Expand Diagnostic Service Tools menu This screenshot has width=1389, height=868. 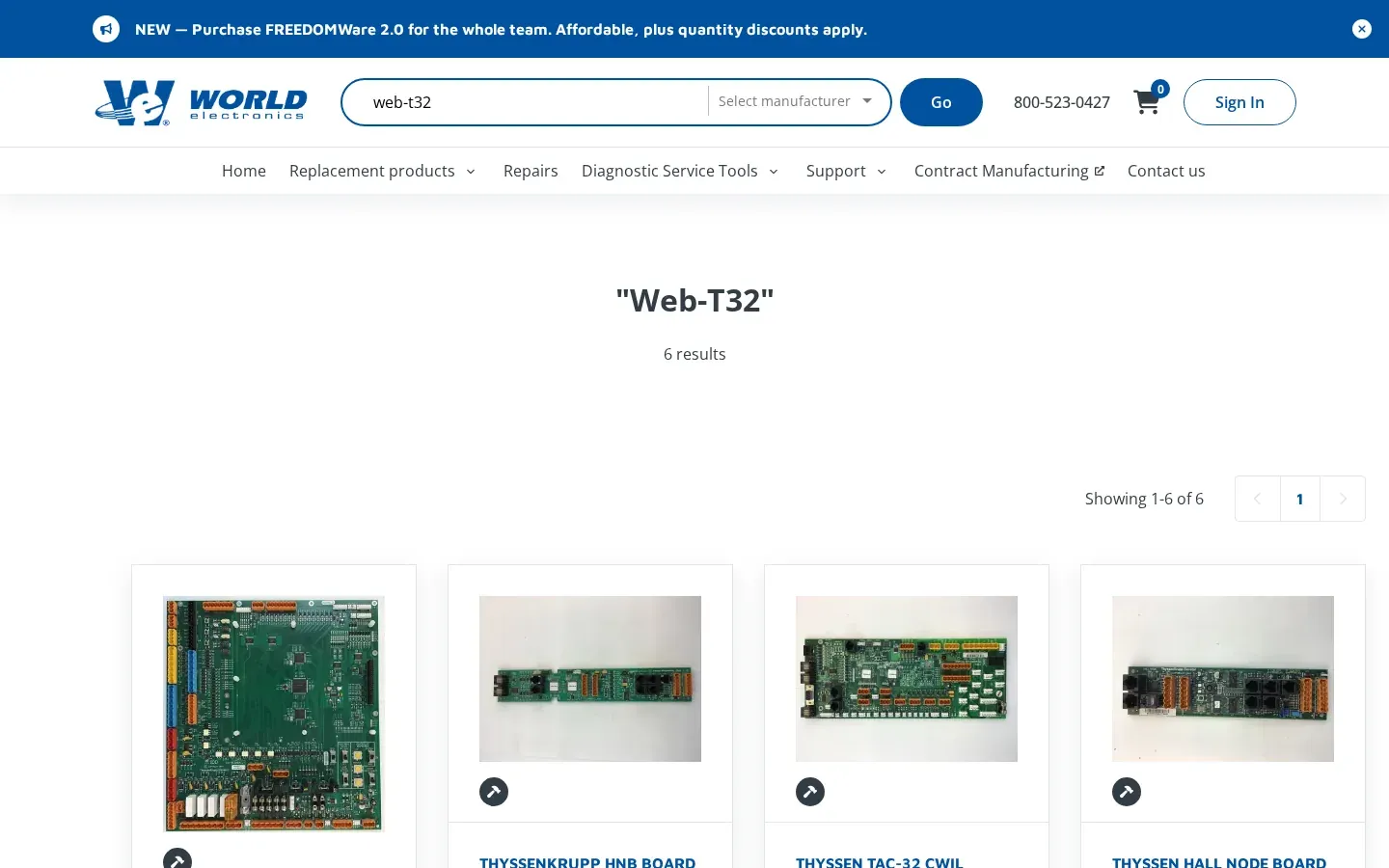coord(680,171)
